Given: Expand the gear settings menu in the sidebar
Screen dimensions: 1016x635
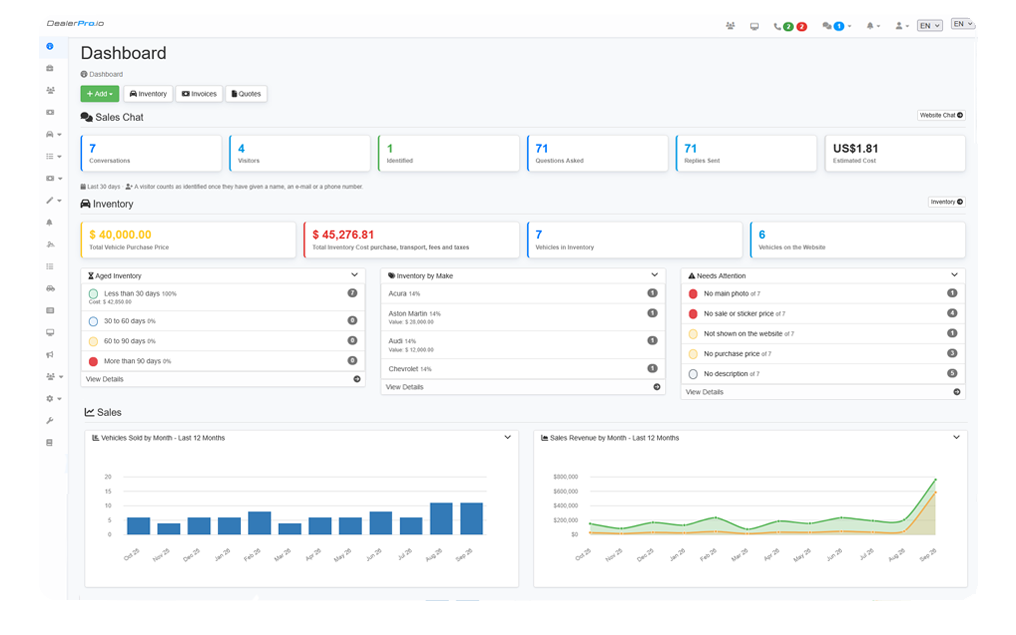Looking at the screenshot, I should (53, 398).
